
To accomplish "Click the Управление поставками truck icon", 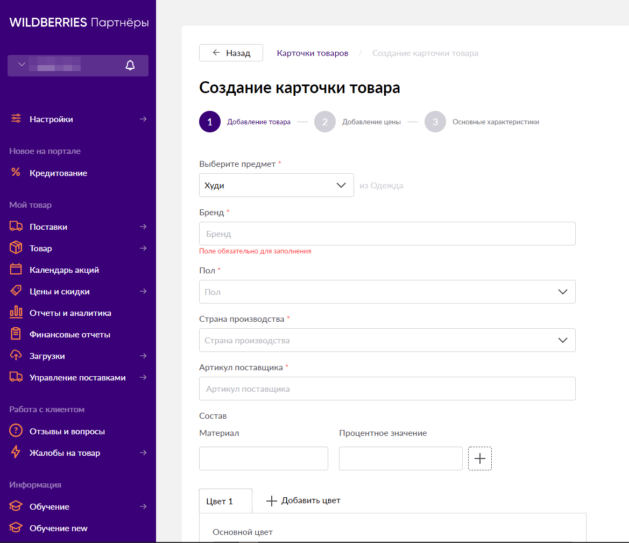I will click(16, 377).
